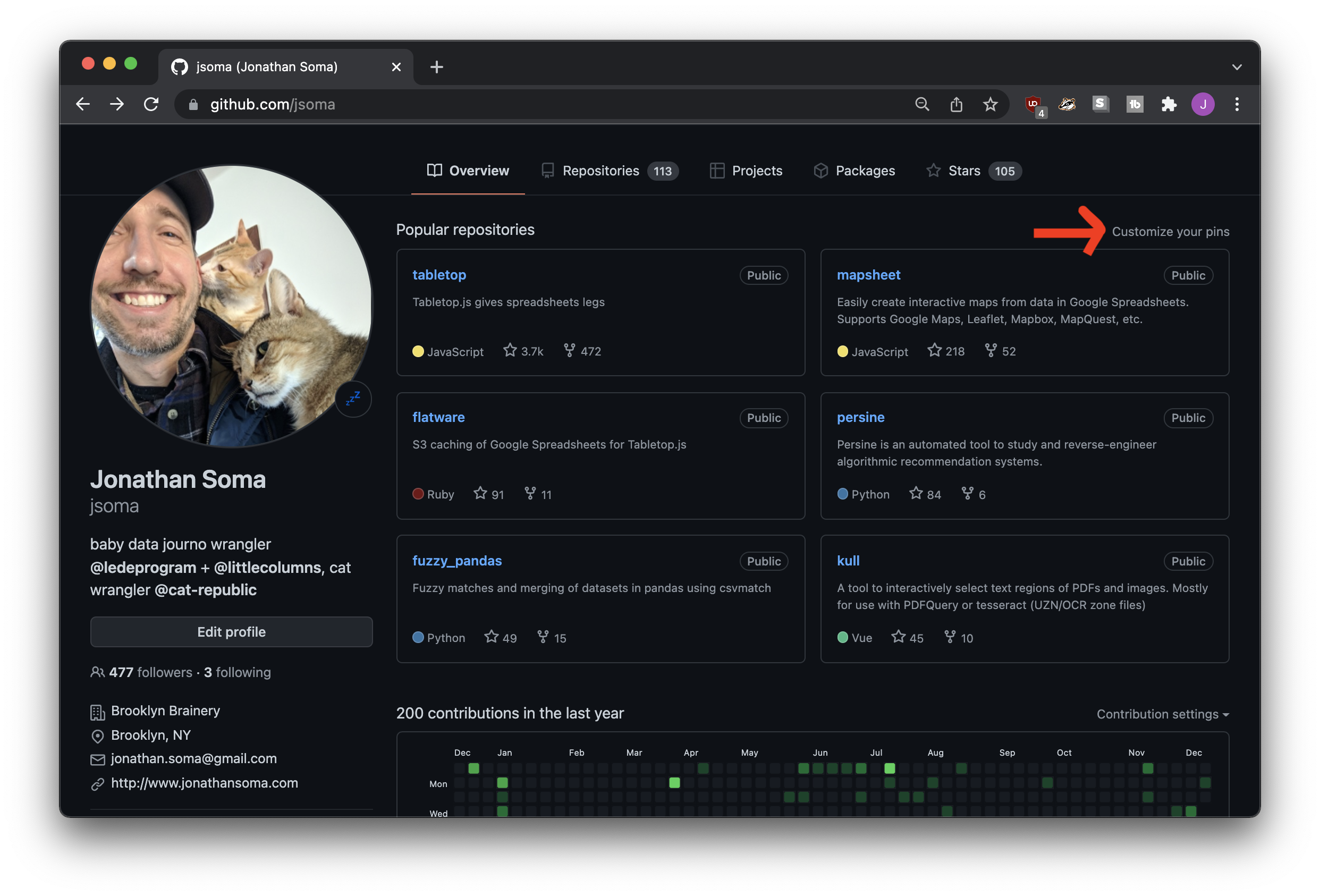
Task: Click the purple Chrome profile avatar J
Action: 1203,104
